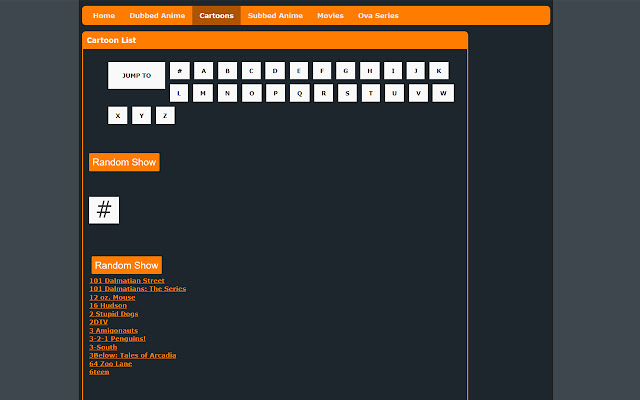640x400 pixels.
Task: Jump to shows starting with K
Action: (438, 71)
